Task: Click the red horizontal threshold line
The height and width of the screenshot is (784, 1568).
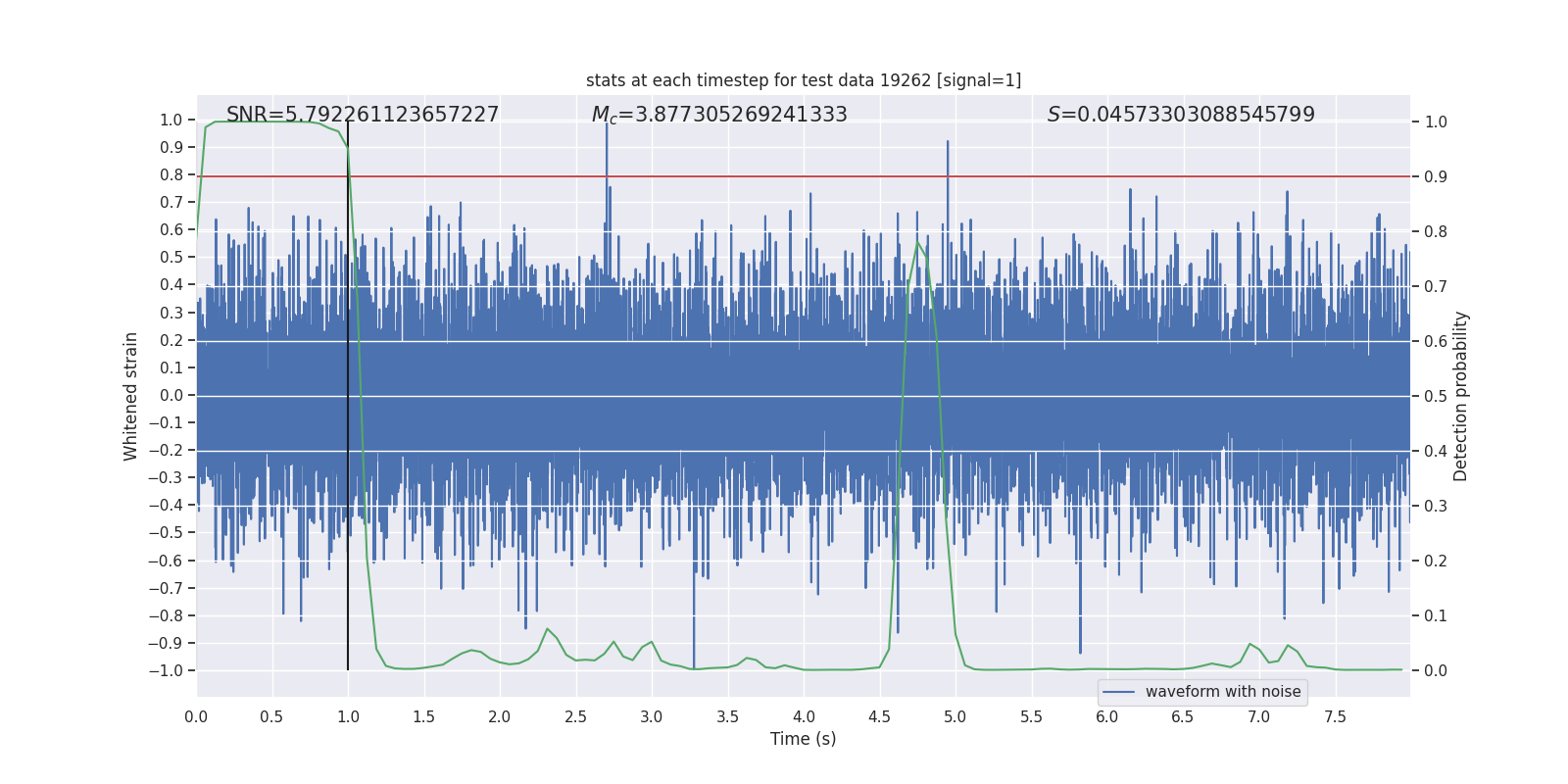Action: tap(804, 176)
